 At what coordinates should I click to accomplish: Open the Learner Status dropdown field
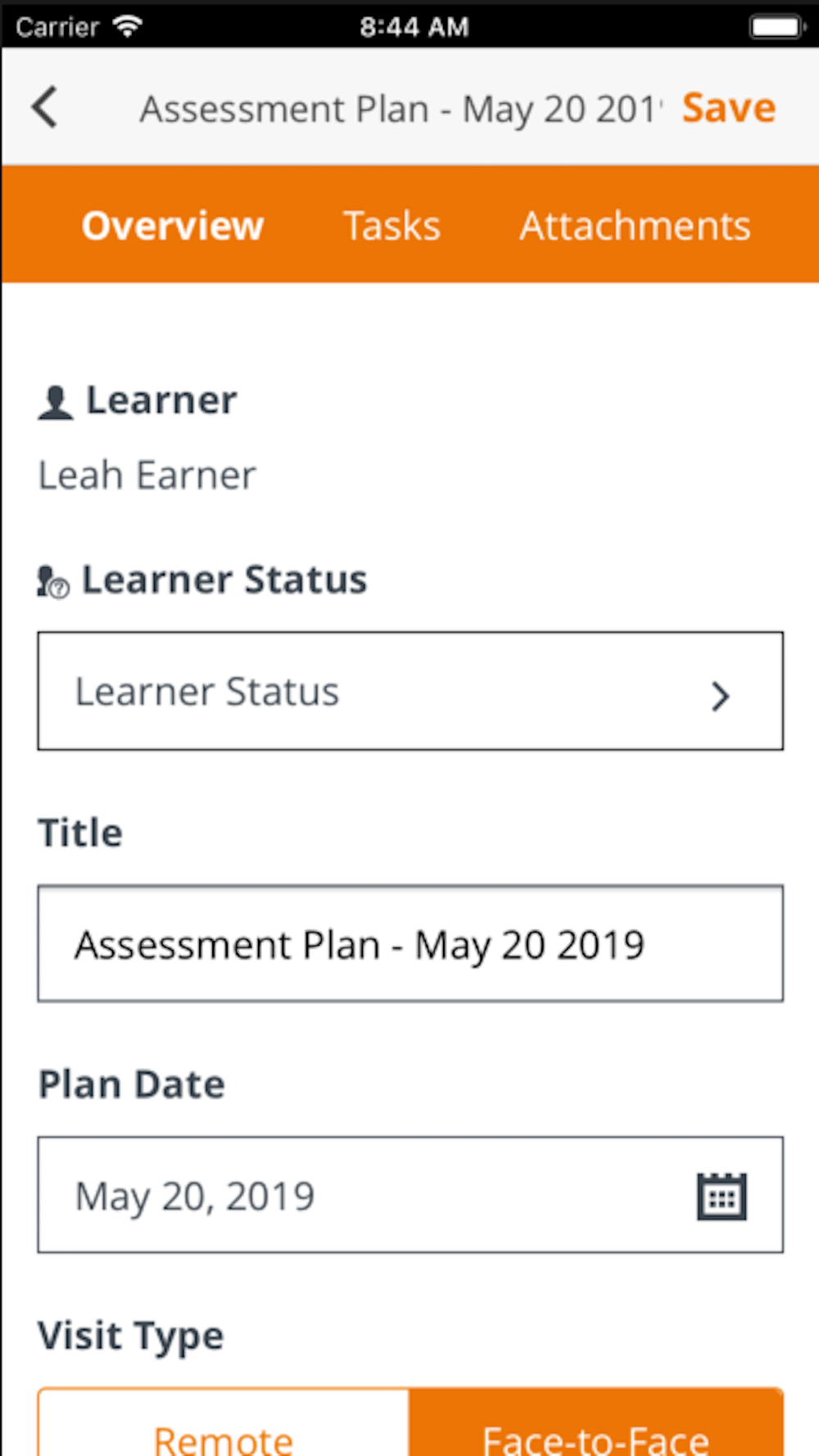[x=409, y=690]
